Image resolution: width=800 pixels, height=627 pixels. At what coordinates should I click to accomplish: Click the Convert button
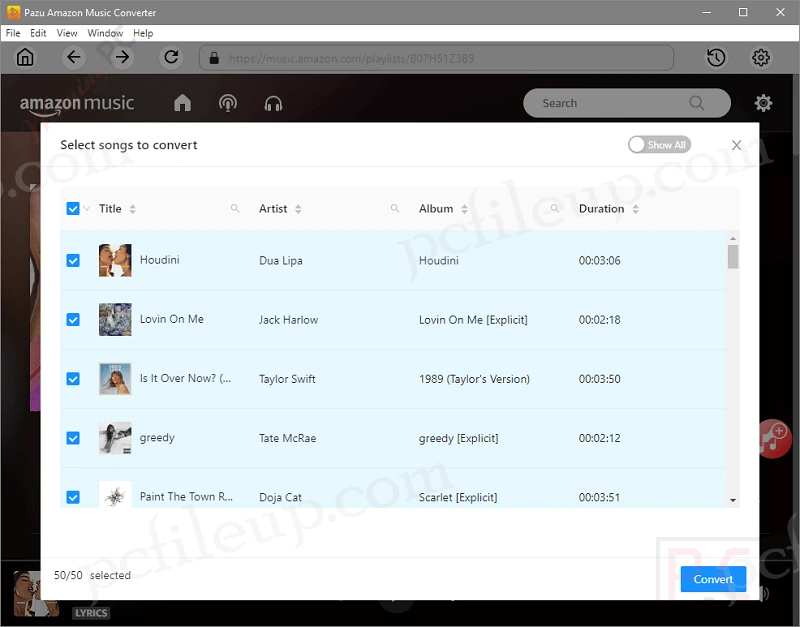tap(713, 579)
